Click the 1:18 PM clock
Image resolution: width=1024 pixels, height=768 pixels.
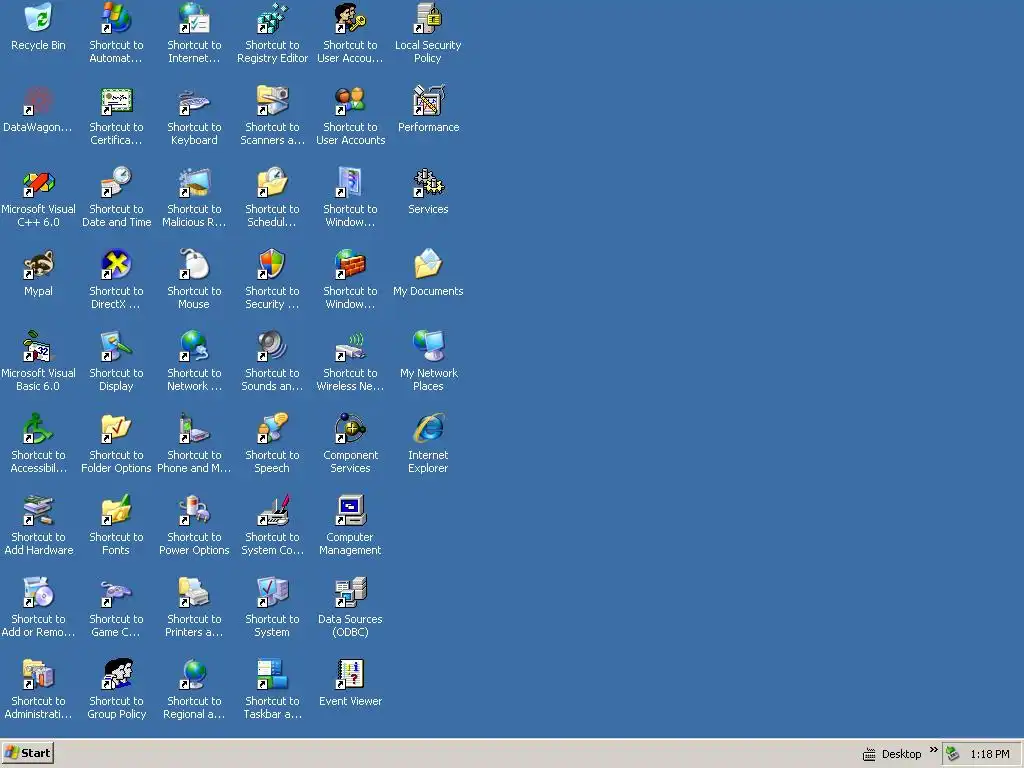(989, 754)
